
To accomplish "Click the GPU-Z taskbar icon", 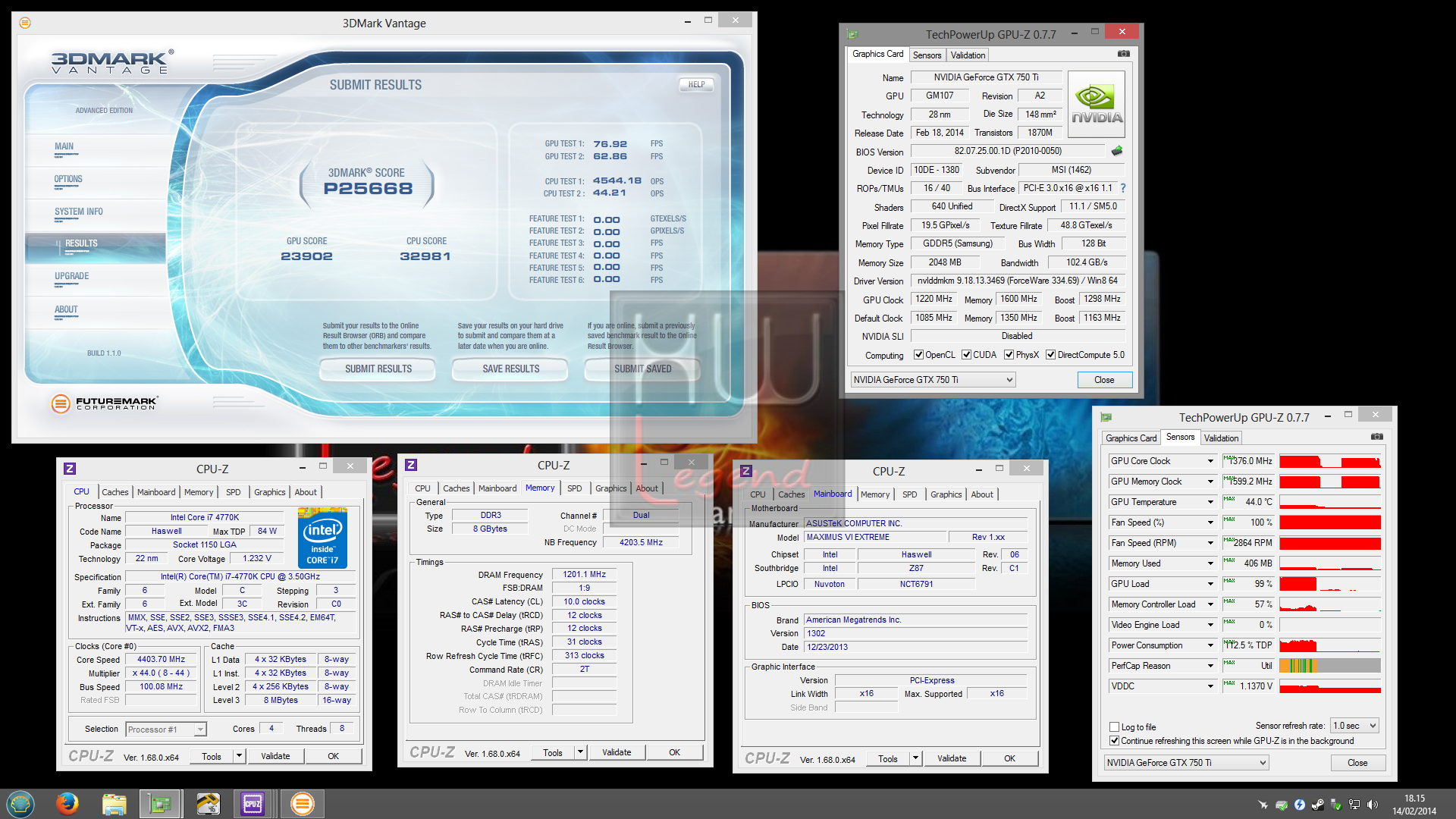I will (x=160, y=803).
